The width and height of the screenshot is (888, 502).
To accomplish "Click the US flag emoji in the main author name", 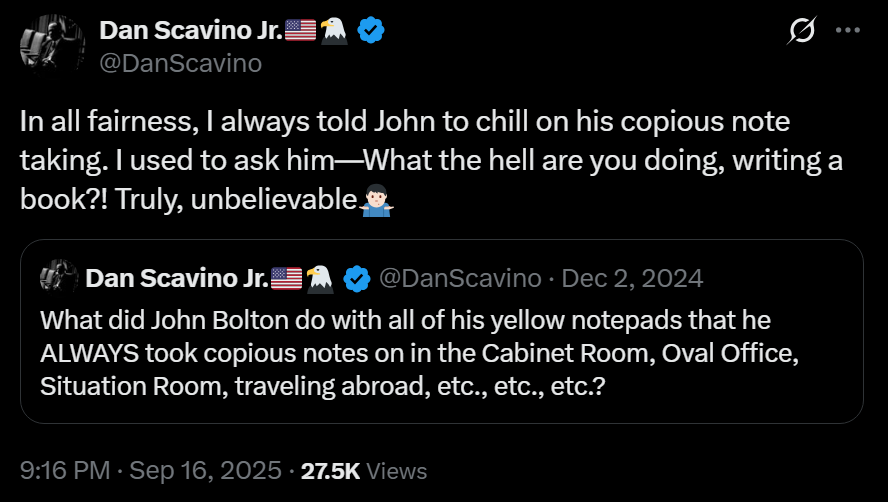I will (x=300, y=31).
